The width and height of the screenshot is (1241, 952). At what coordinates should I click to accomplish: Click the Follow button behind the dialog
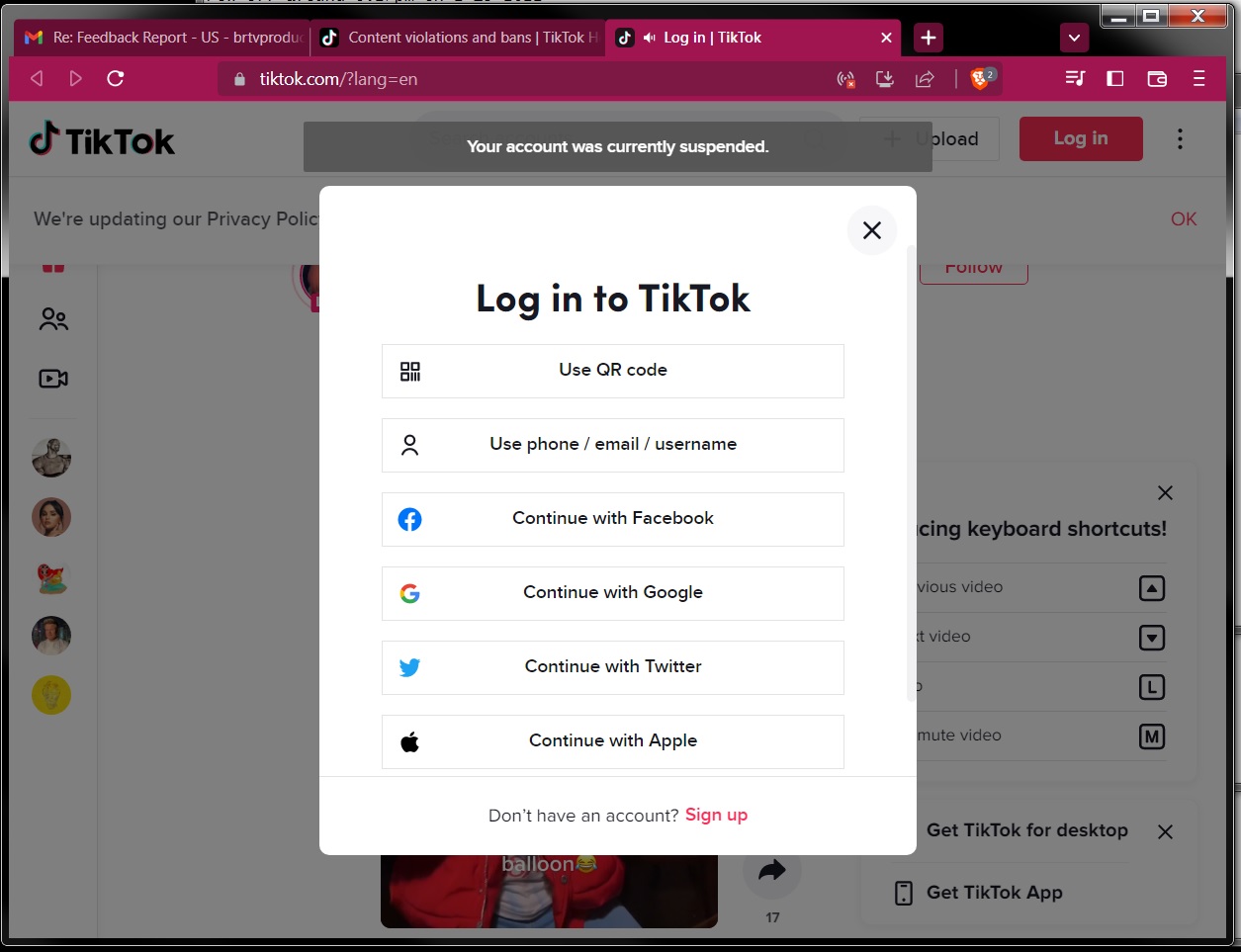click(x=974, y=270)
